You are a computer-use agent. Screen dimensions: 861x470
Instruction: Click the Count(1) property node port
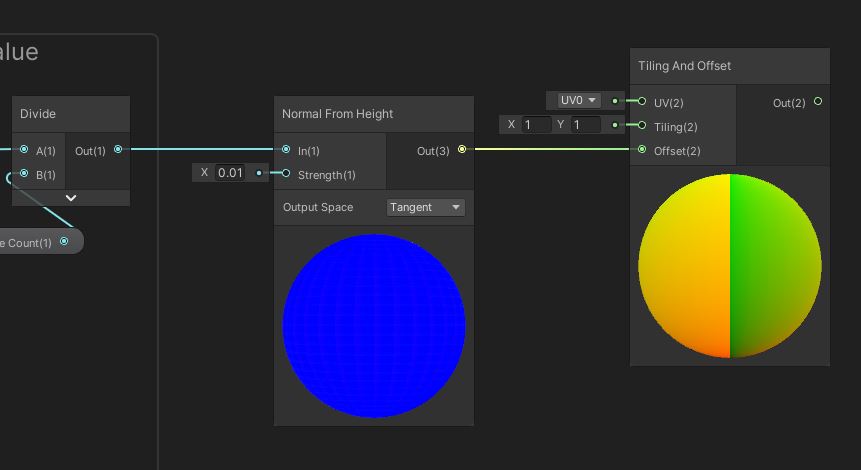click(x=65, y=241)
